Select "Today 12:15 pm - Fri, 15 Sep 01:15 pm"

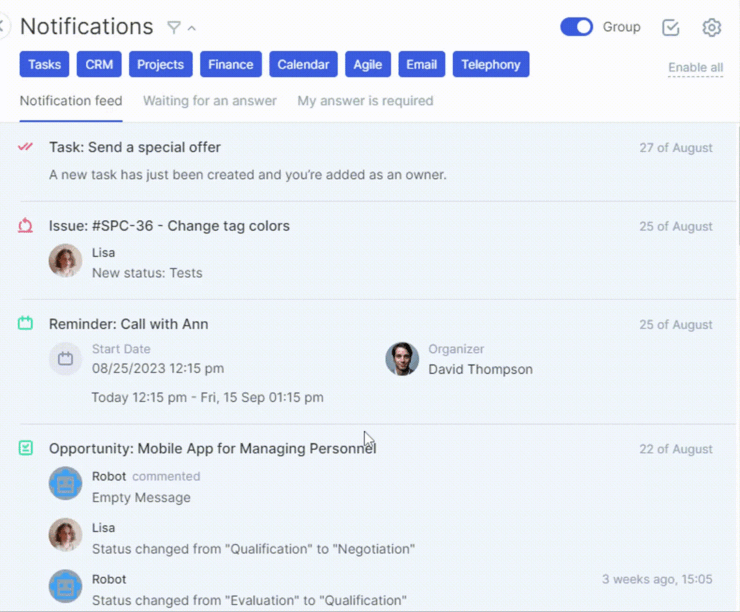tap(208, 397)
